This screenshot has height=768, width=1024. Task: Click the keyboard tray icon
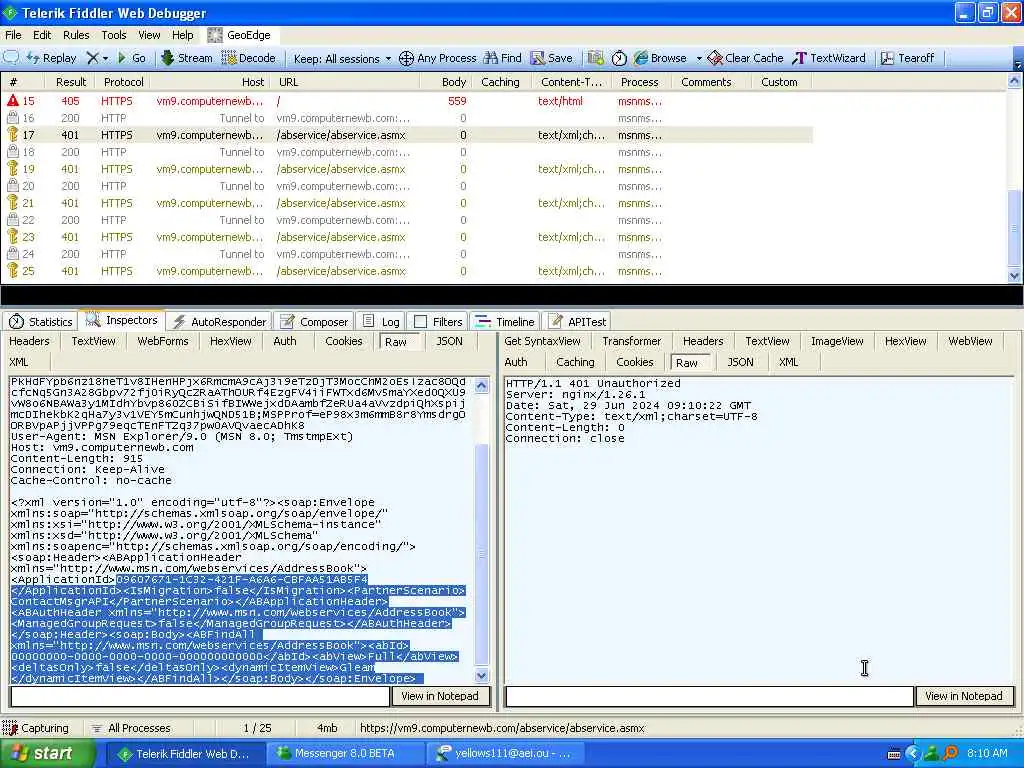[x=894, y=754]
